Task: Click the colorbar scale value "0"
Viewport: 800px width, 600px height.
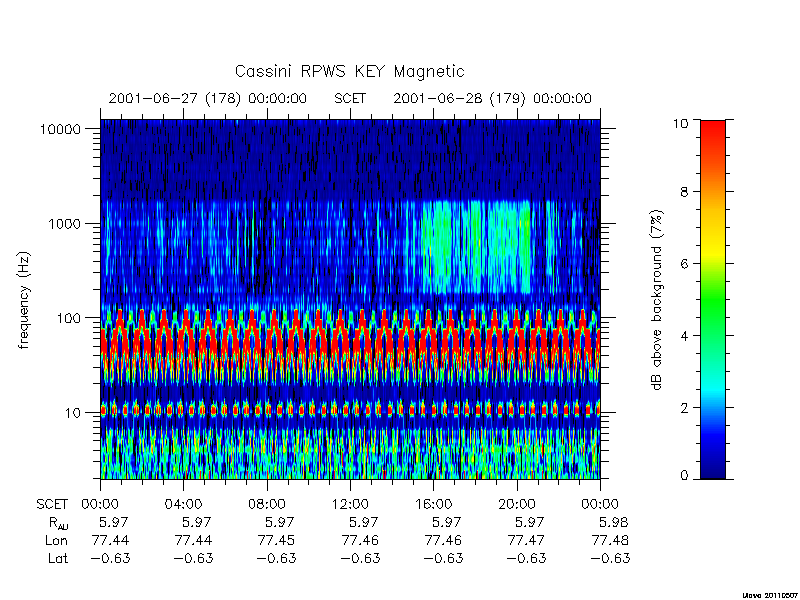Action: coord(684,476)
